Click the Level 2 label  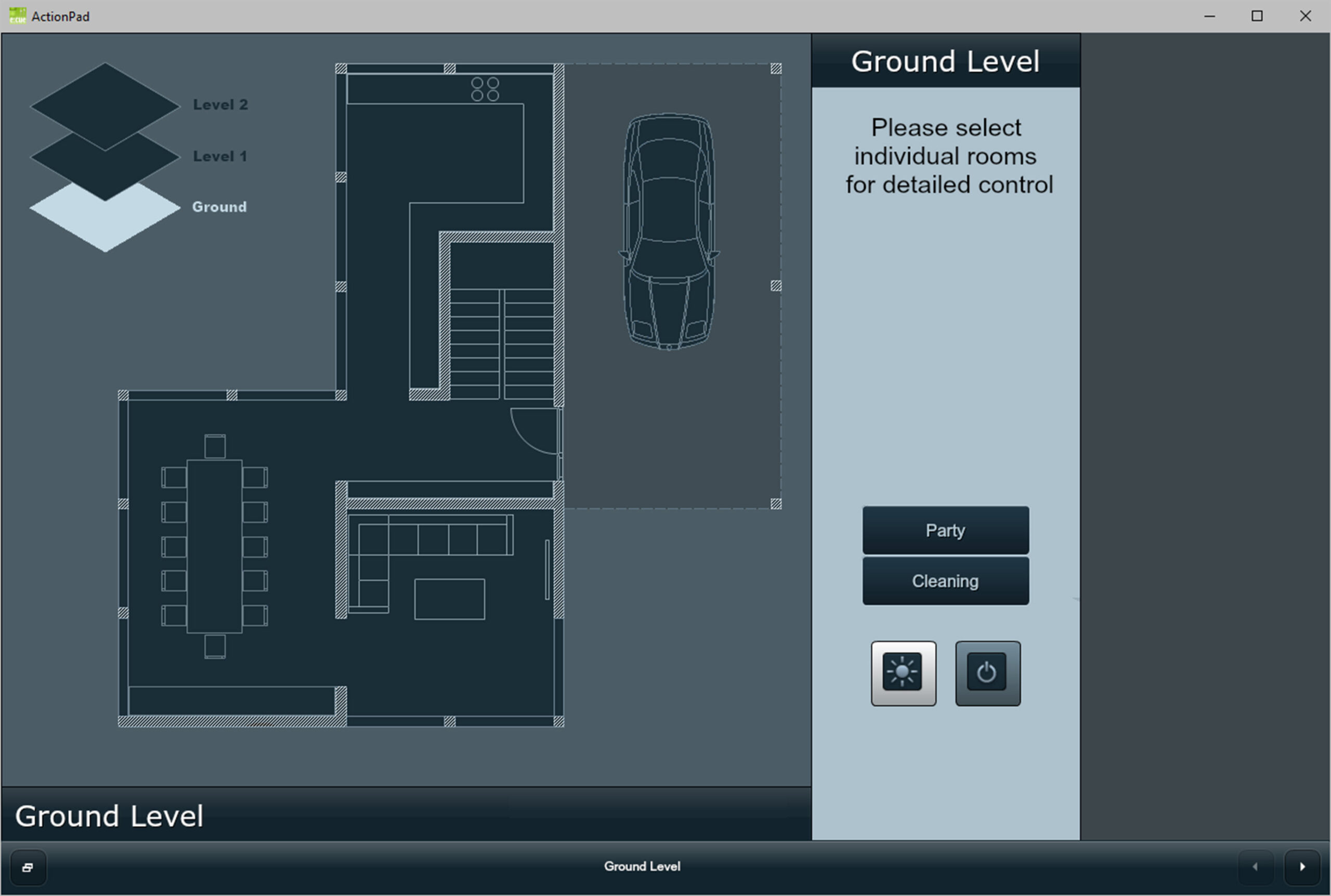(220, 104)
